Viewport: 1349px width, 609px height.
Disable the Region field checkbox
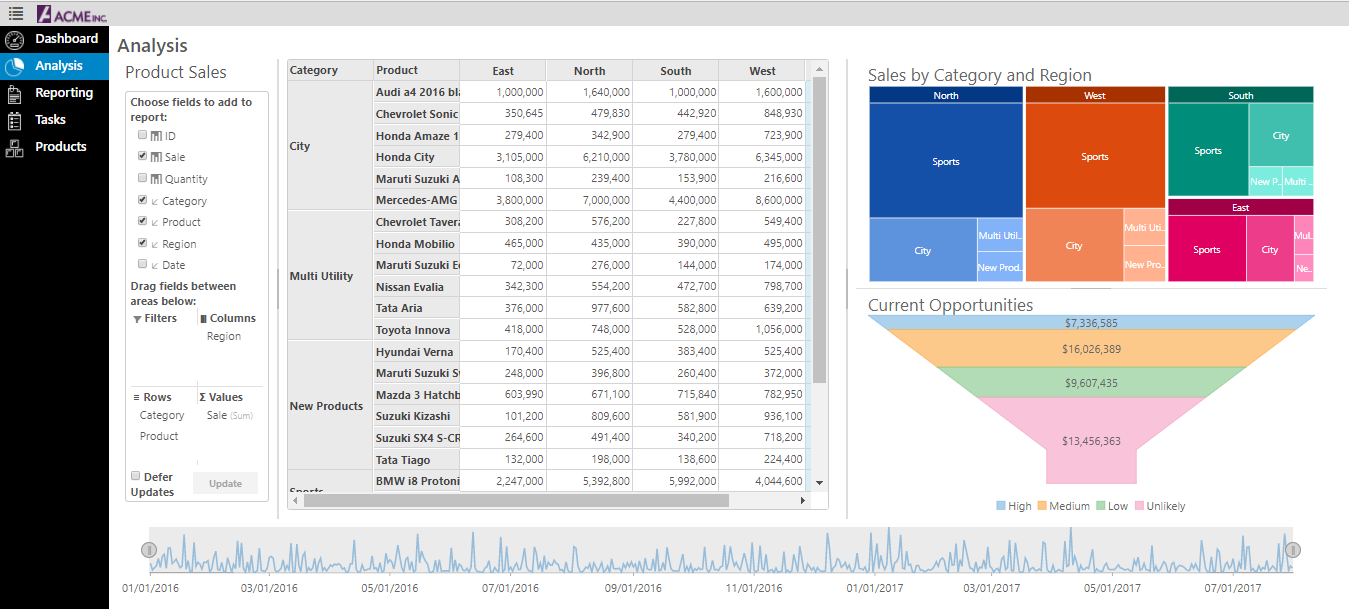[142, 243]
